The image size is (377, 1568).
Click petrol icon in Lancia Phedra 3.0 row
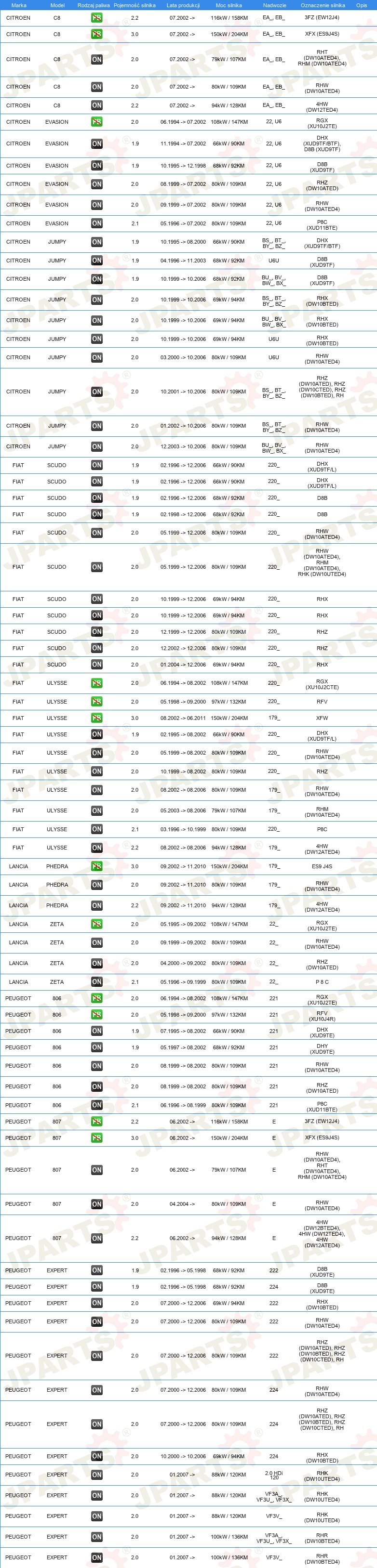point(96,866)
